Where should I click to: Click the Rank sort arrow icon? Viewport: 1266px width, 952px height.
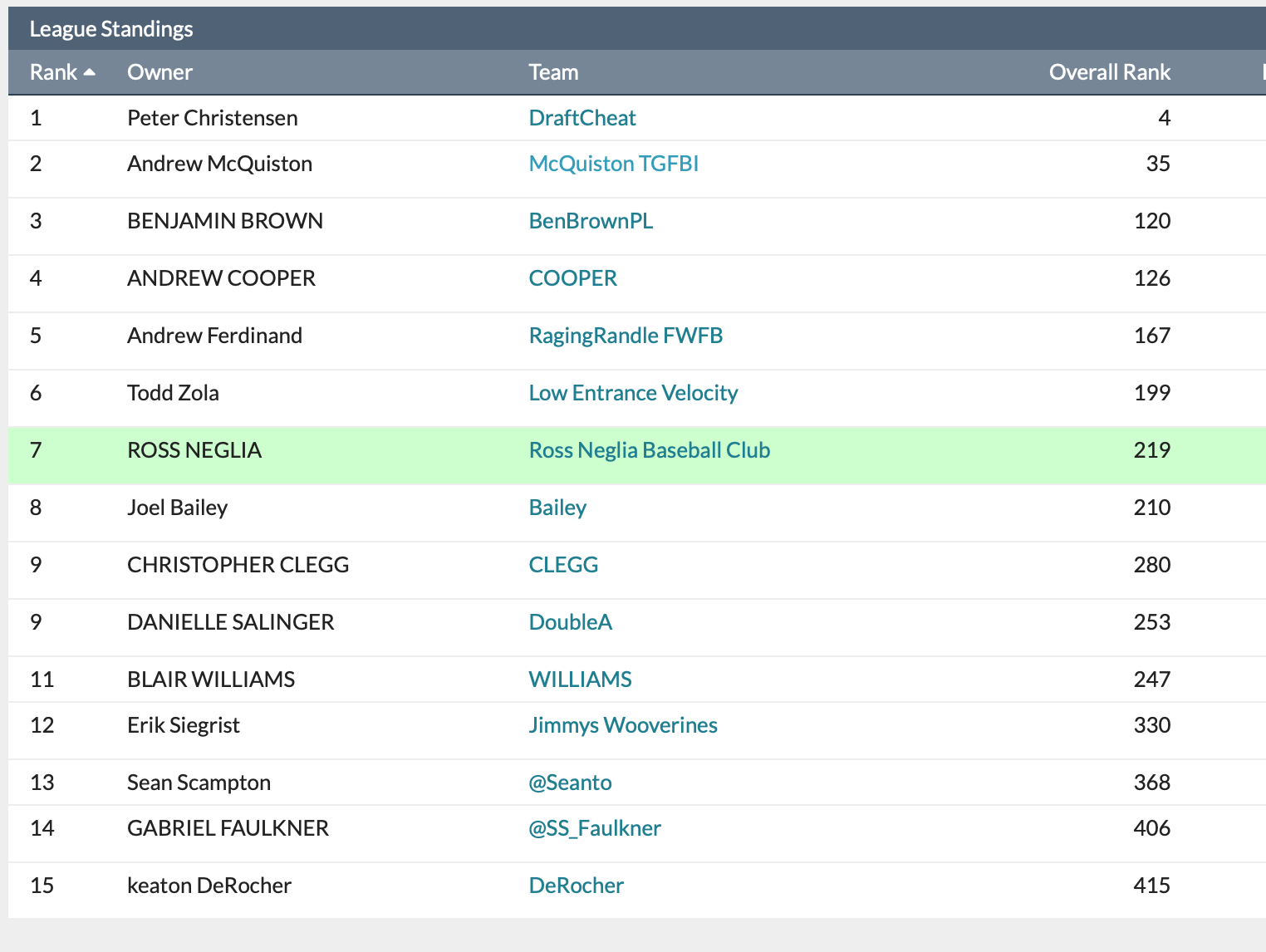[89, 72]
